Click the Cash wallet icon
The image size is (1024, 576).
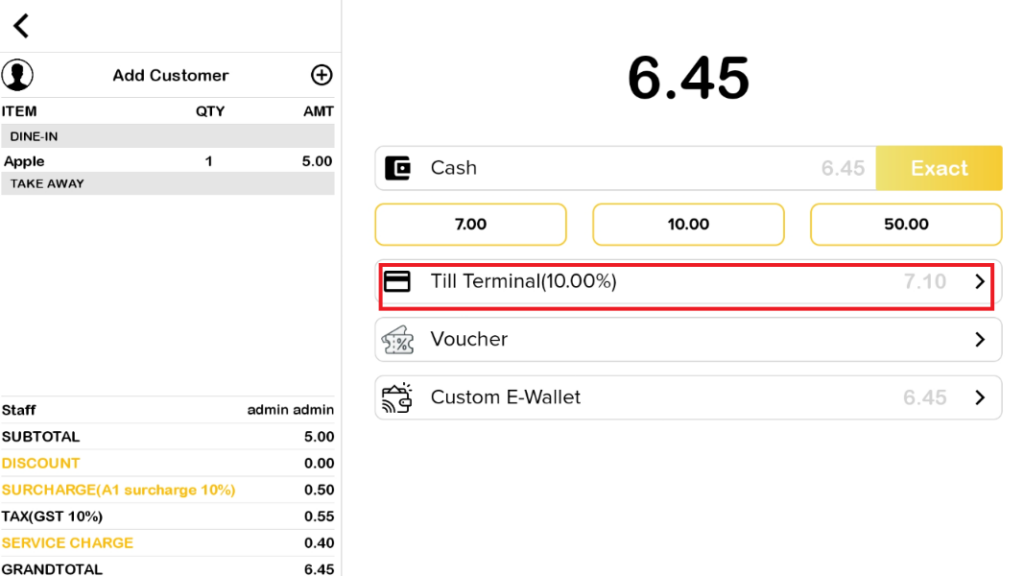[398, 168]
